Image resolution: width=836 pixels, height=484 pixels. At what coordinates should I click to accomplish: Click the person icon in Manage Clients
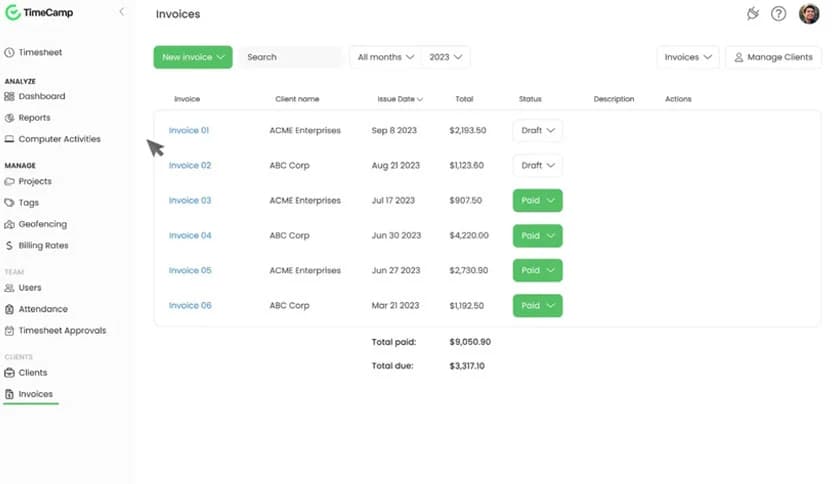click(x=738, y=57)
